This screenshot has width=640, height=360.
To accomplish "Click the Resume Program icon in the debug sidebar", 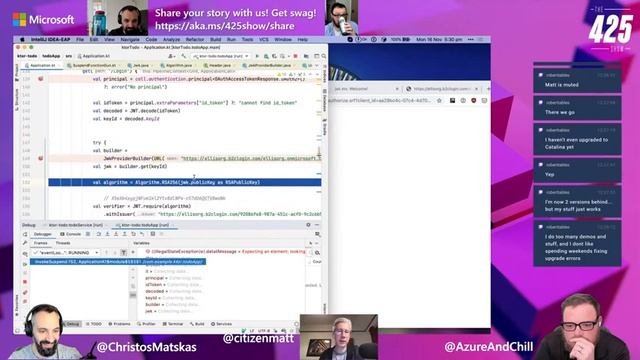I will [25, 264].
